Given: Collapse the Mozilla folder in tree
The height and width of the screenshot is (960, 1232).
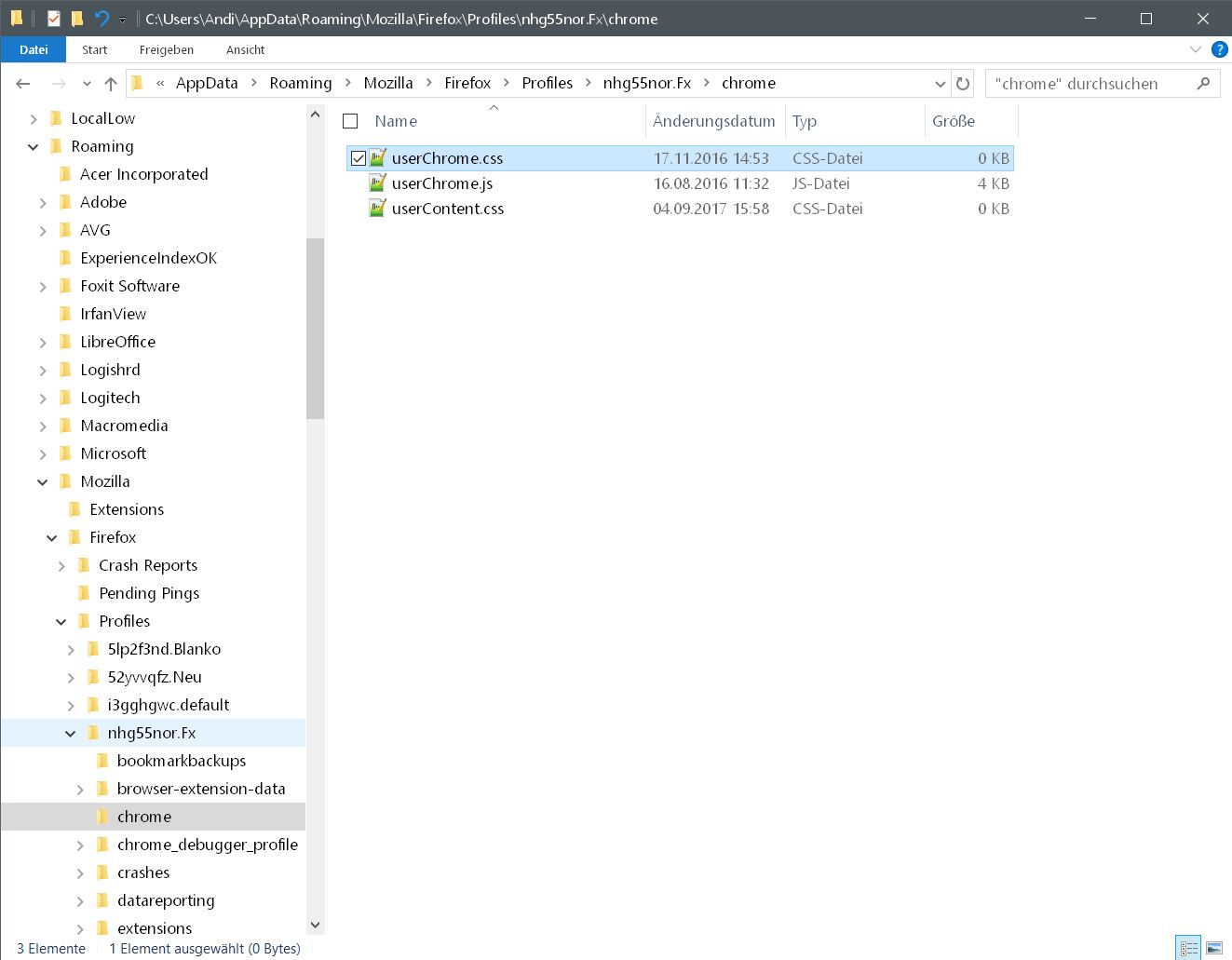Looking at the screenshot, I should click(43, 482).
